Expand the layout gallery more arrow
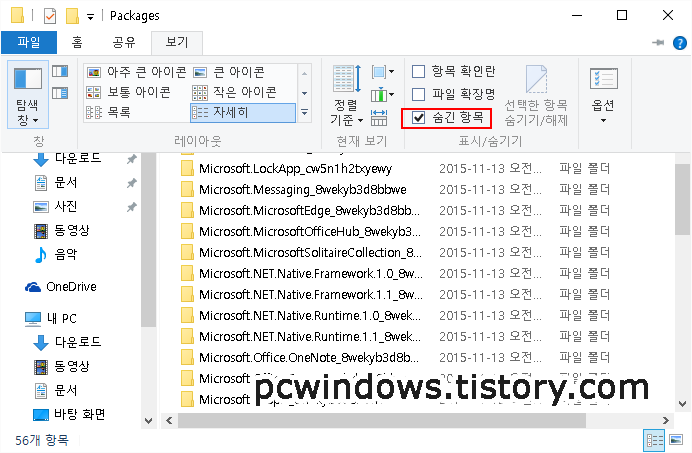The image size is (692, 453). 305,113
